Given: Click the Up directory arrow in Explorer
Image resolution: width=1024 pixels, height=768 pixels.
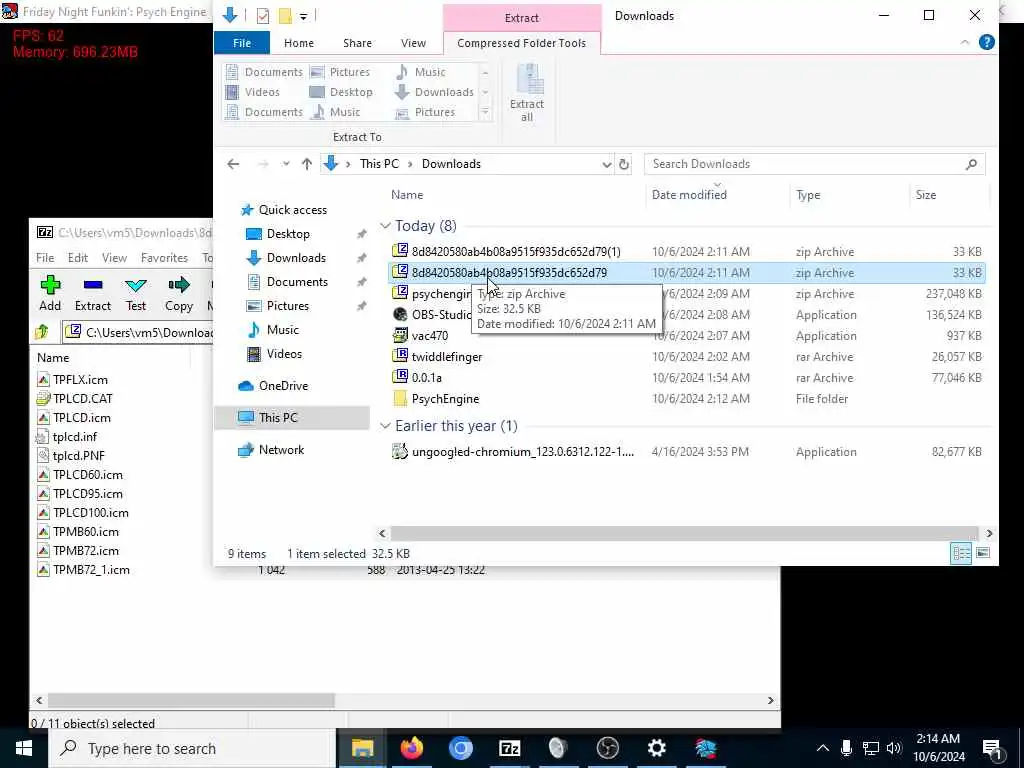Looking at the screenshot, I should click(307, 164).
